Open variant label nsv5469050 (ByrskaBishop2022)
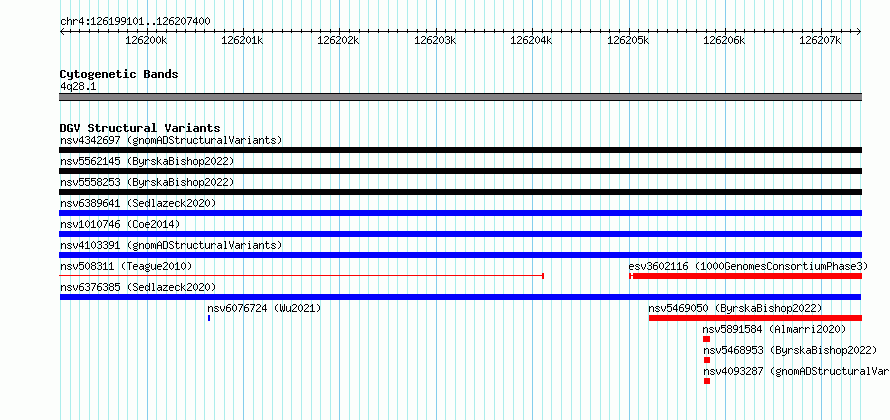The width and height of the screenshot is (890, 420). click(735, 308)
